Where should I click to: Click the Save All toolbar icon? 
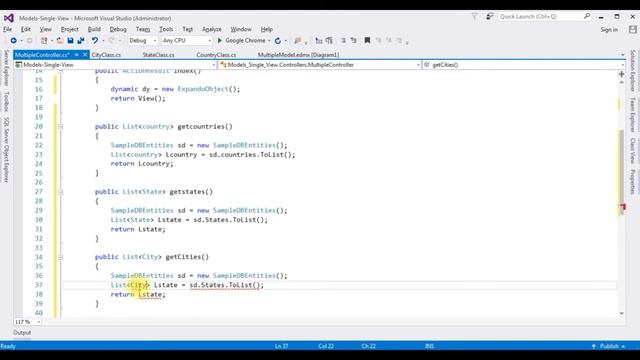coord(81,40)
